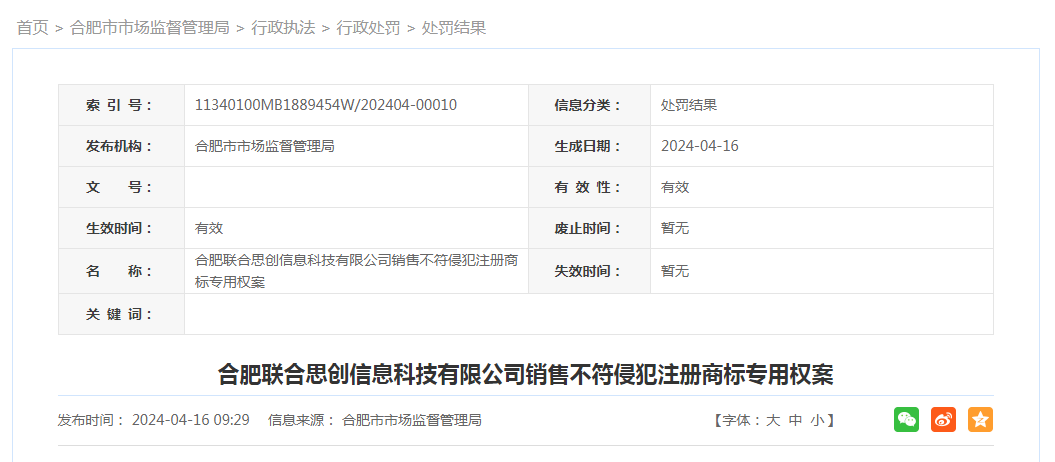Screen dimensions: 1055x462
Task: Click the 关键词 label cell
Action: (x=122, y=314)
